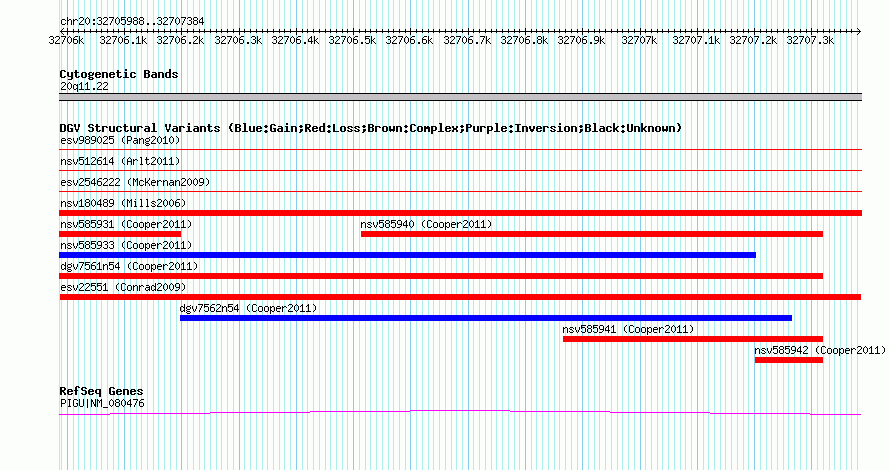Select the 32707.3k ruler position
The image size is (890, 470).
click(811, 40)
